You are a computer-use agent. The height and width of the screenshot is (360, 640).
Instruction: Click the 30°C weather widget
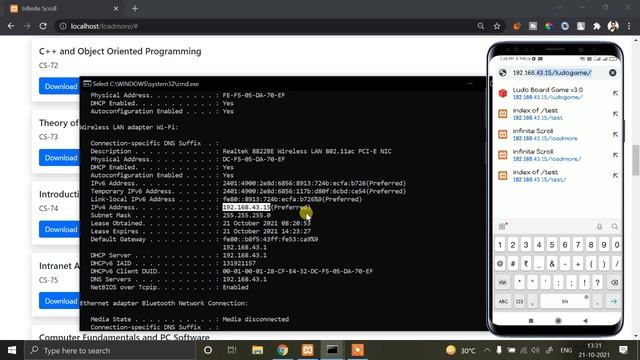click(461, 350)
